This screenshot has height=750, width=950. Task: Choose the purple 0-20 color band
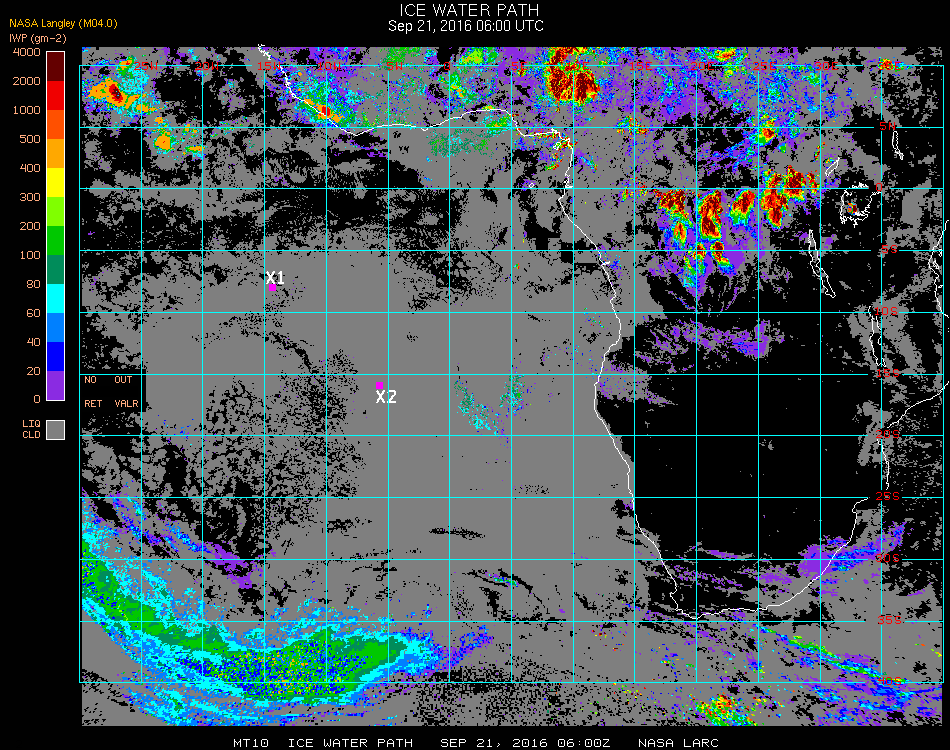pyautogui.click(x=56, y=386)
